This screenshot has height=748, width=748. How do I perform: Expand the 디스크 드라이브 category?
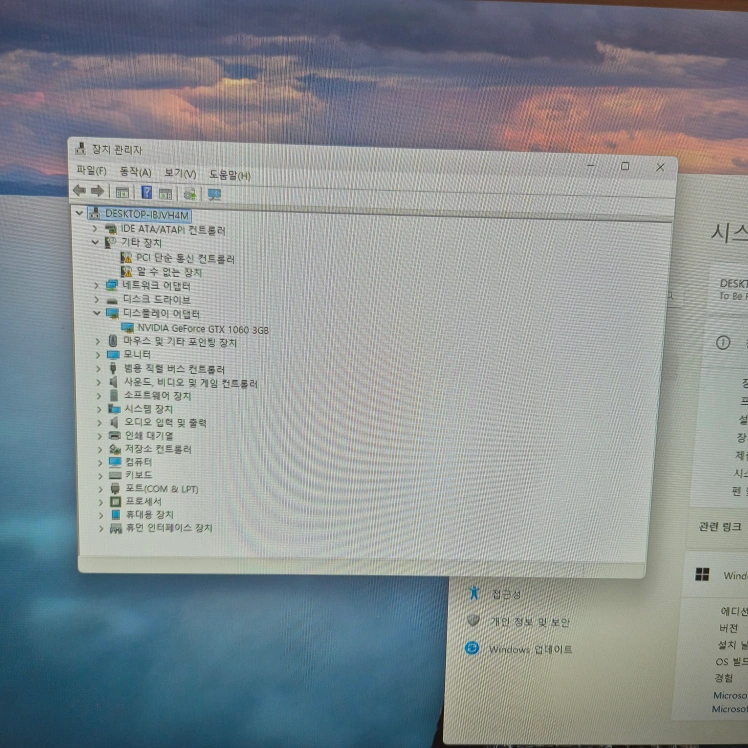click(x=96, y=299)
